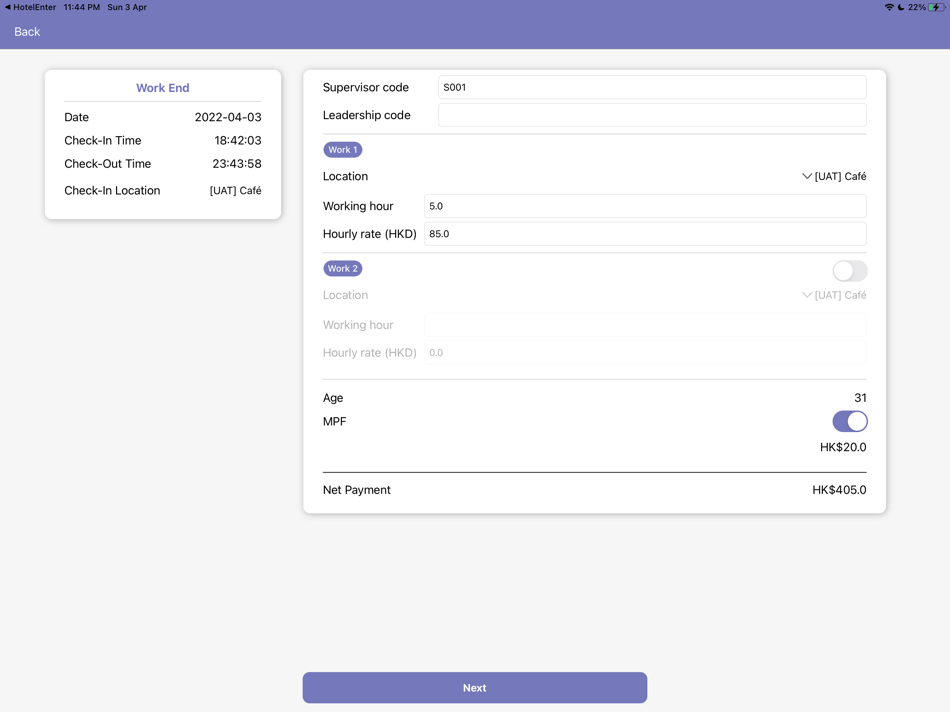Click the empty Leadership code field
The image size is (950, 712).
coord(652,115)
